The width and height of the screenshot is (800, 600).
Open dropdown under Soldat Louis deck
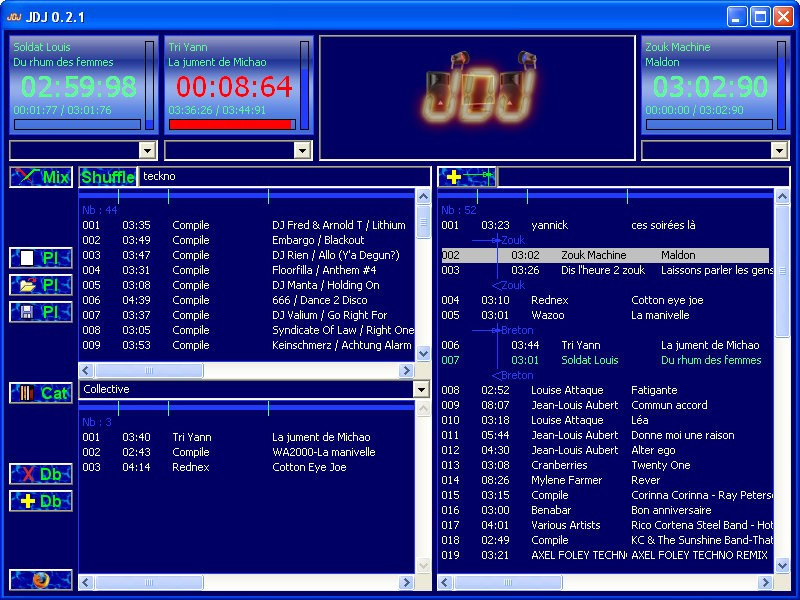(147, 151)
